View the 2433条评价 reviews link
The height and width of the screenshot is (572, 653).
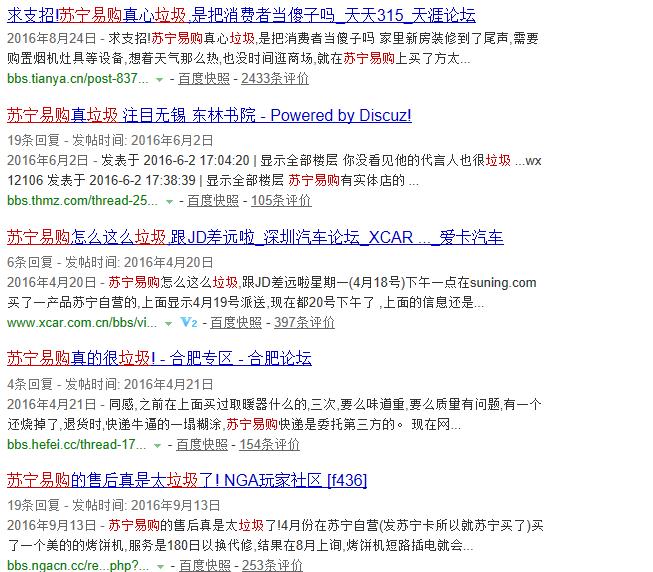pyautogui.click(x=275, y=79)
